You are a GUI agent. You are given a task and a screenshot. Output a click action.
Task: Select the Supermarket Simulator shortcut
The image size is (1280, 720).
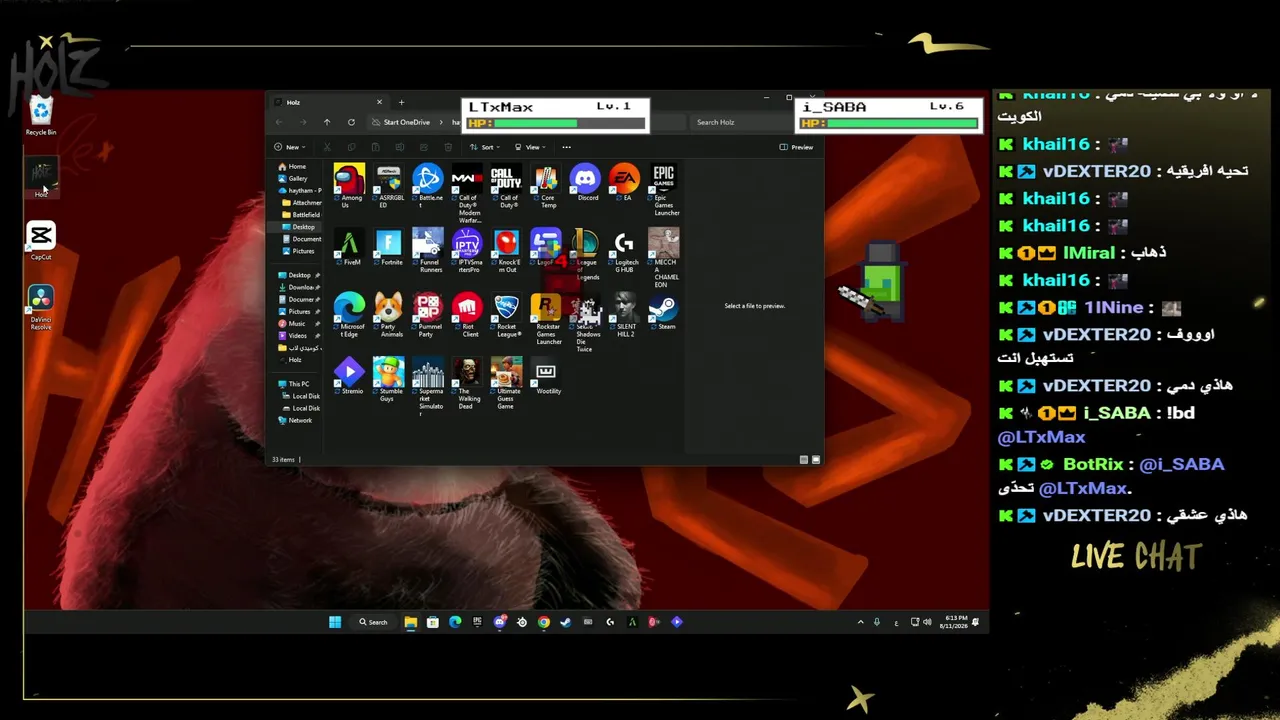point(428,387)
